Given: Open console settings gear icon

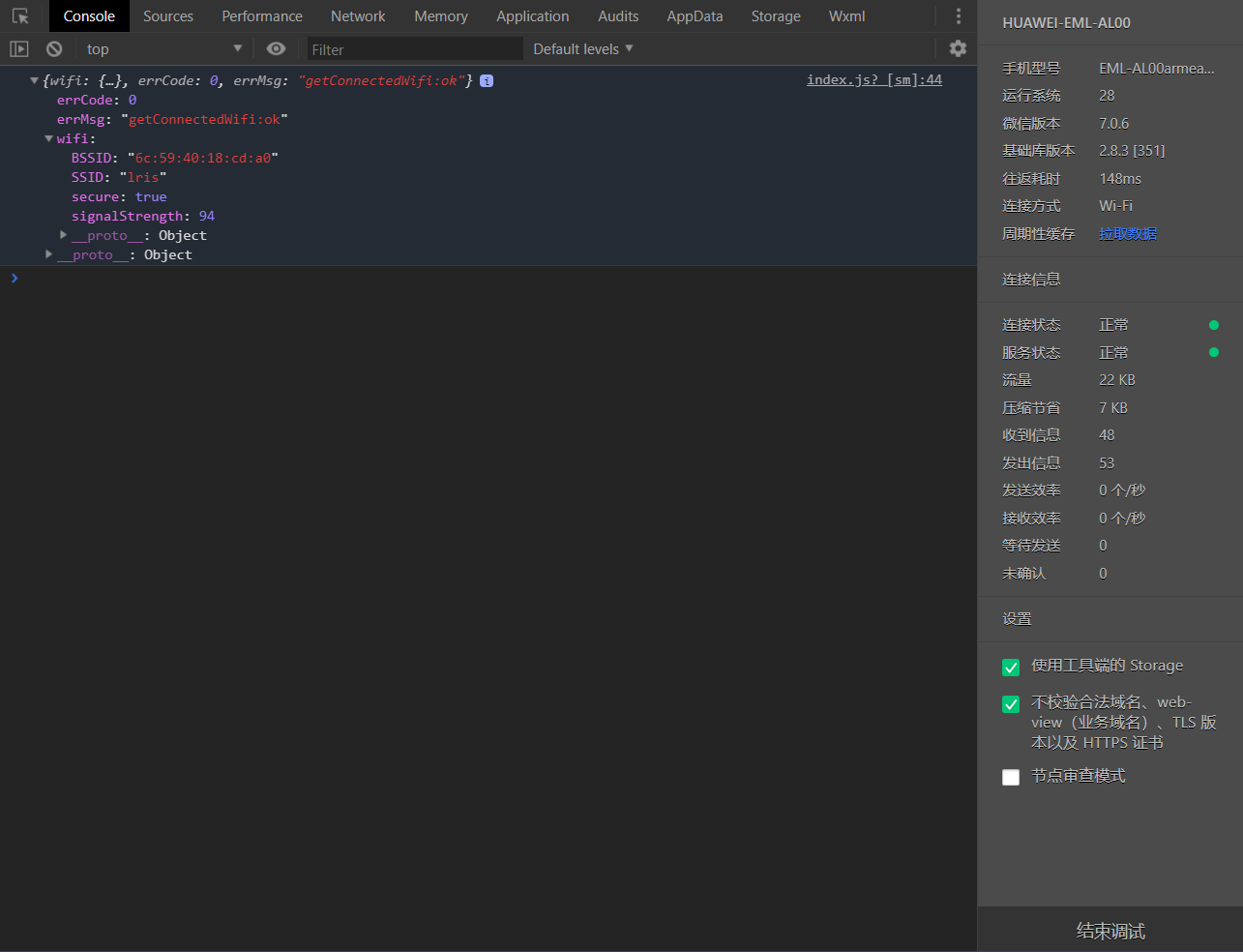Looking at the screenshot, I should point(958,48).
